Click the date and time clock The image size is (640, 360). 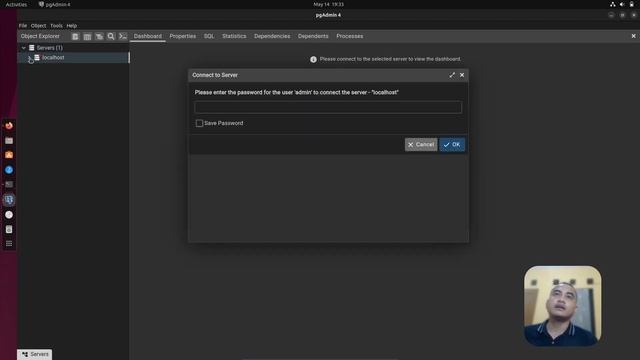pyautogui.click(x=329, y=4)
